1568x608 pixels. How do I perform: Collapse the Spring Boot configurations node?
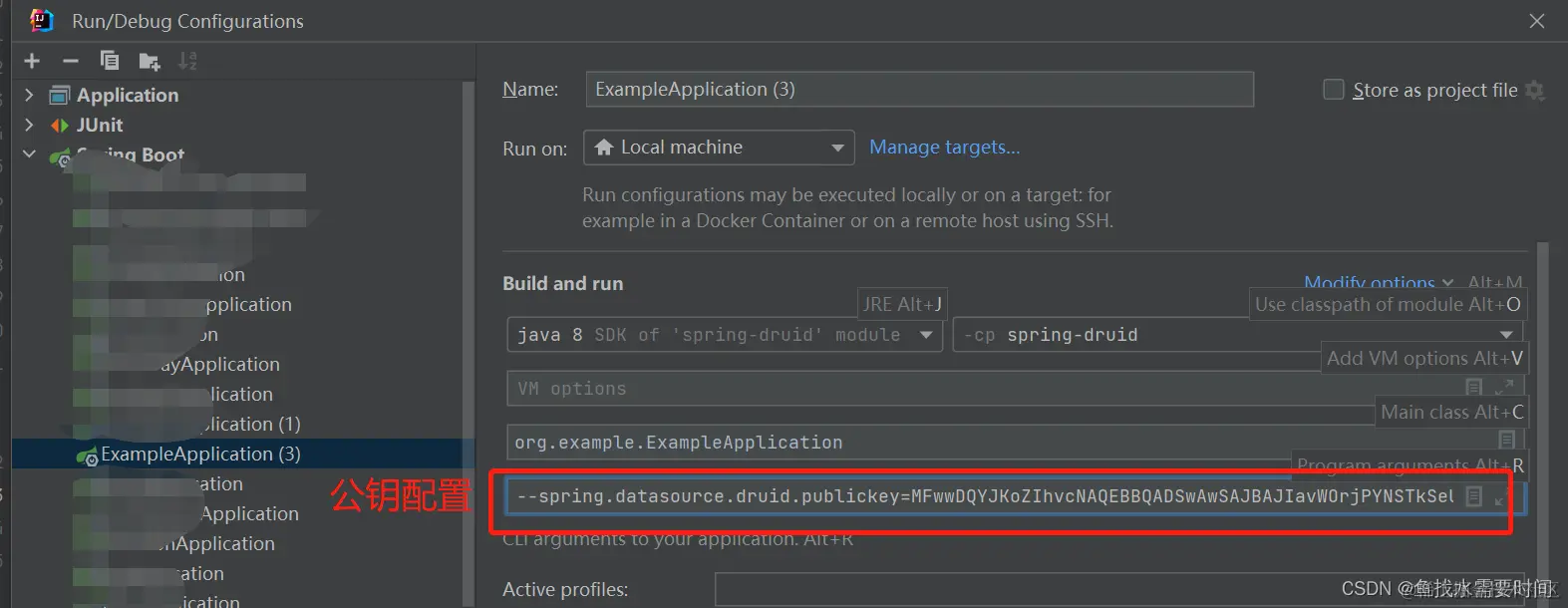tap(29, 154)
